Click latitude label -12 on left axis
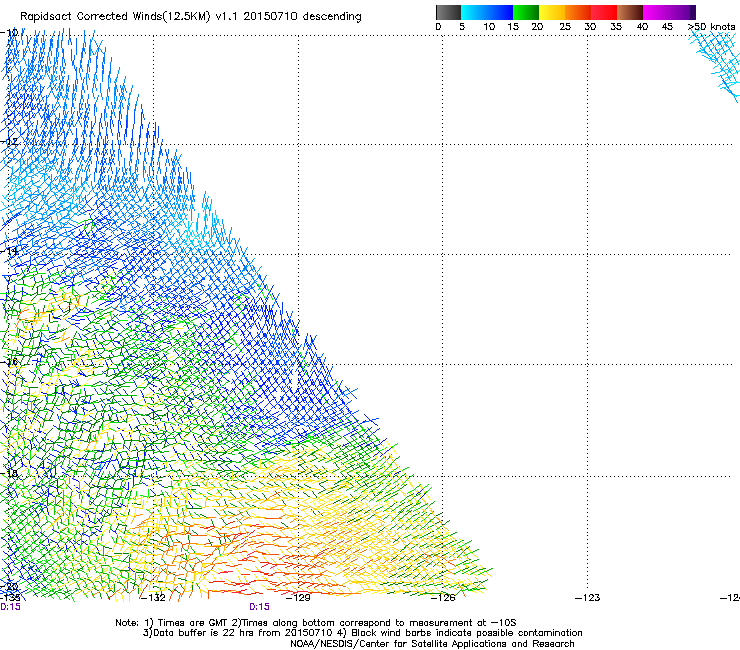740x650 pixels. [x=9, y=142]
